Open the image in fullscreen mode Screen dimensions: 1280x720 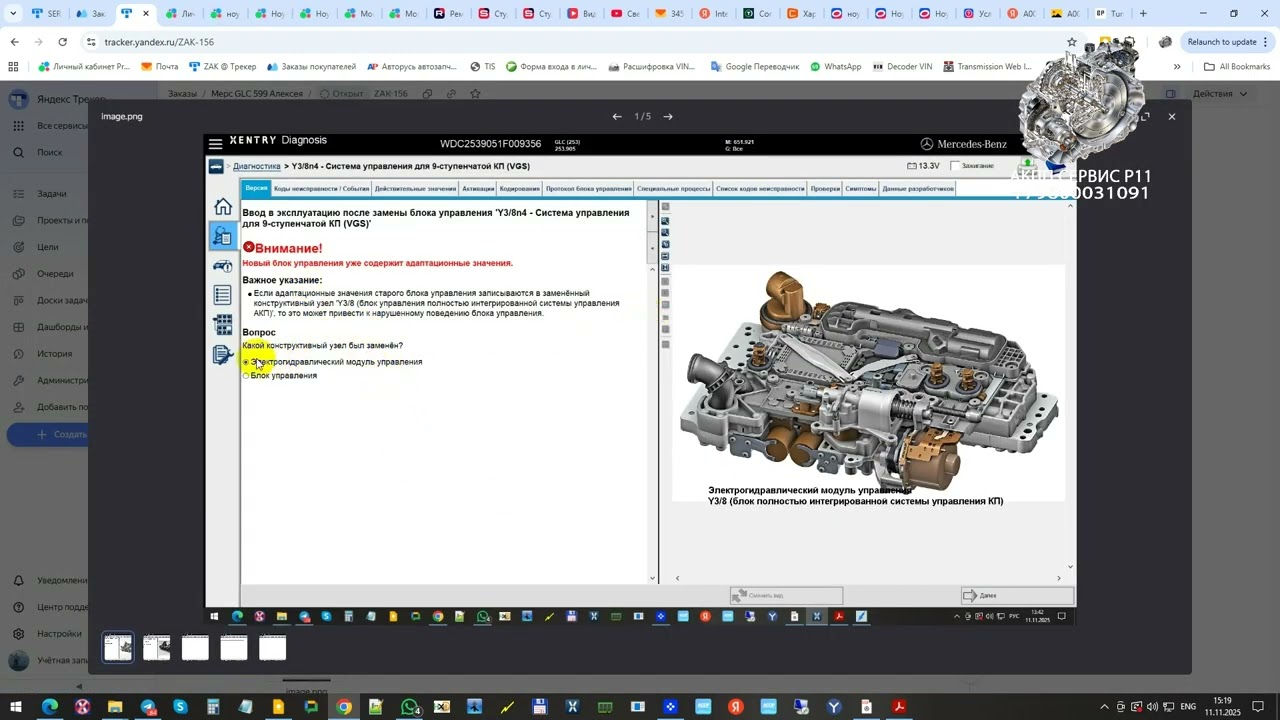click(x=1145, y=117)
